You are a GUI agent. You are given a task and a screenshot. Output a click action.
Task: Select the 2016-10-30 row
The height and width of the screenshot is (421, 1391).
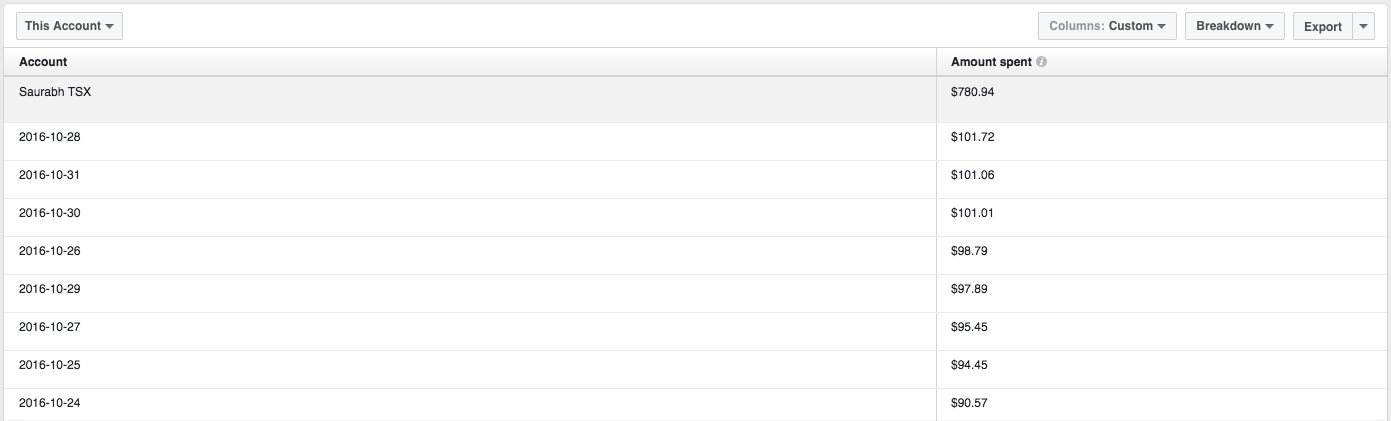coord(695,217)
